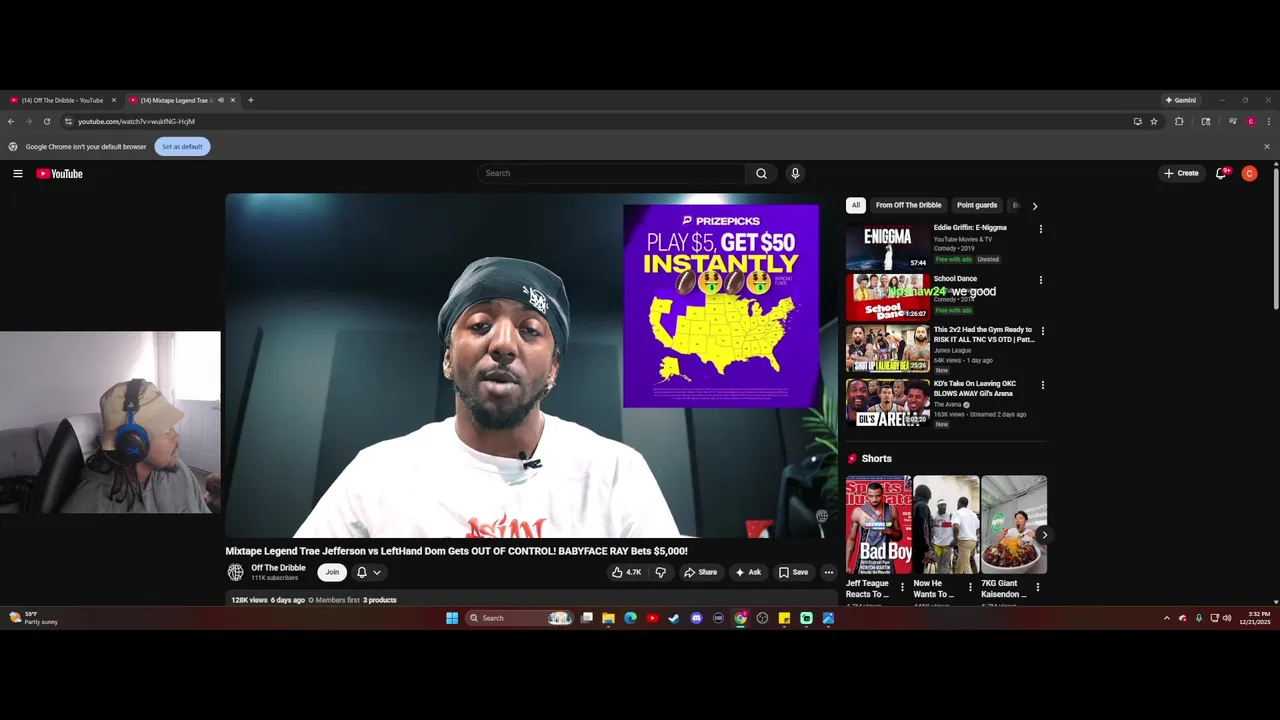Open options for KD's Take video
Screen dimensions: 1280x720
1043,385
